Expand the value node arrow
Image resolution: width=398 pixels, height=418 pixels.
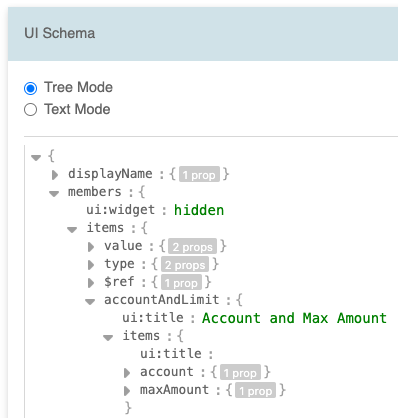[91, 247]
